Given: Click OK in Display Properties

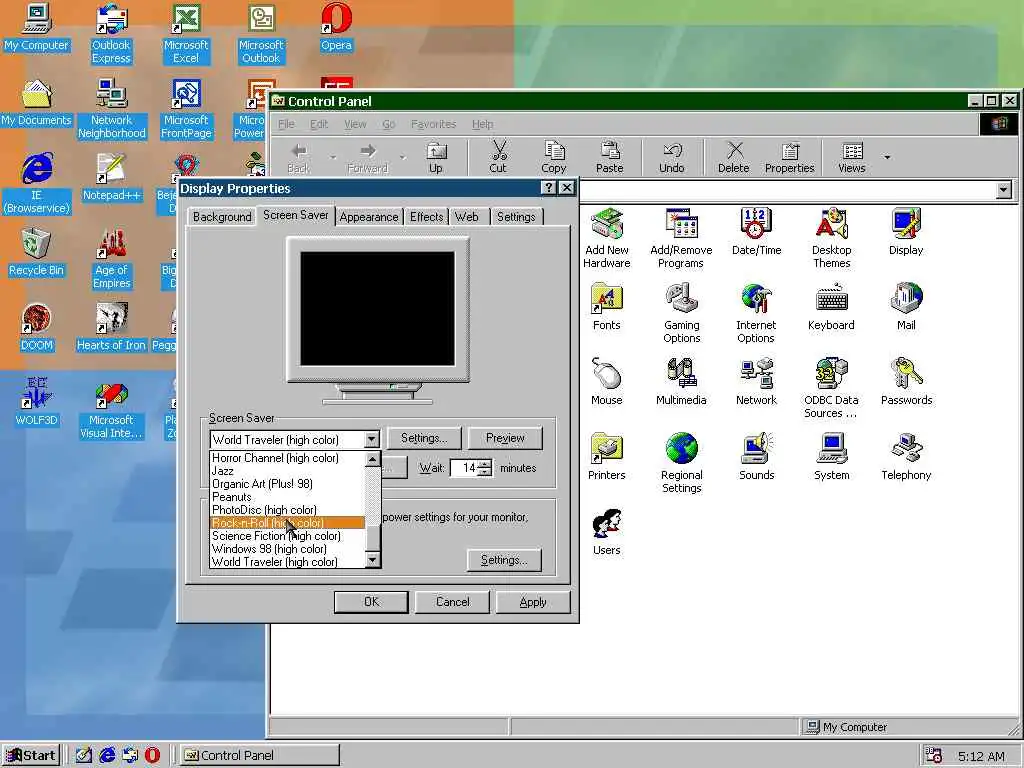Looking at the screenshot, I should click(x=371, y=602).
